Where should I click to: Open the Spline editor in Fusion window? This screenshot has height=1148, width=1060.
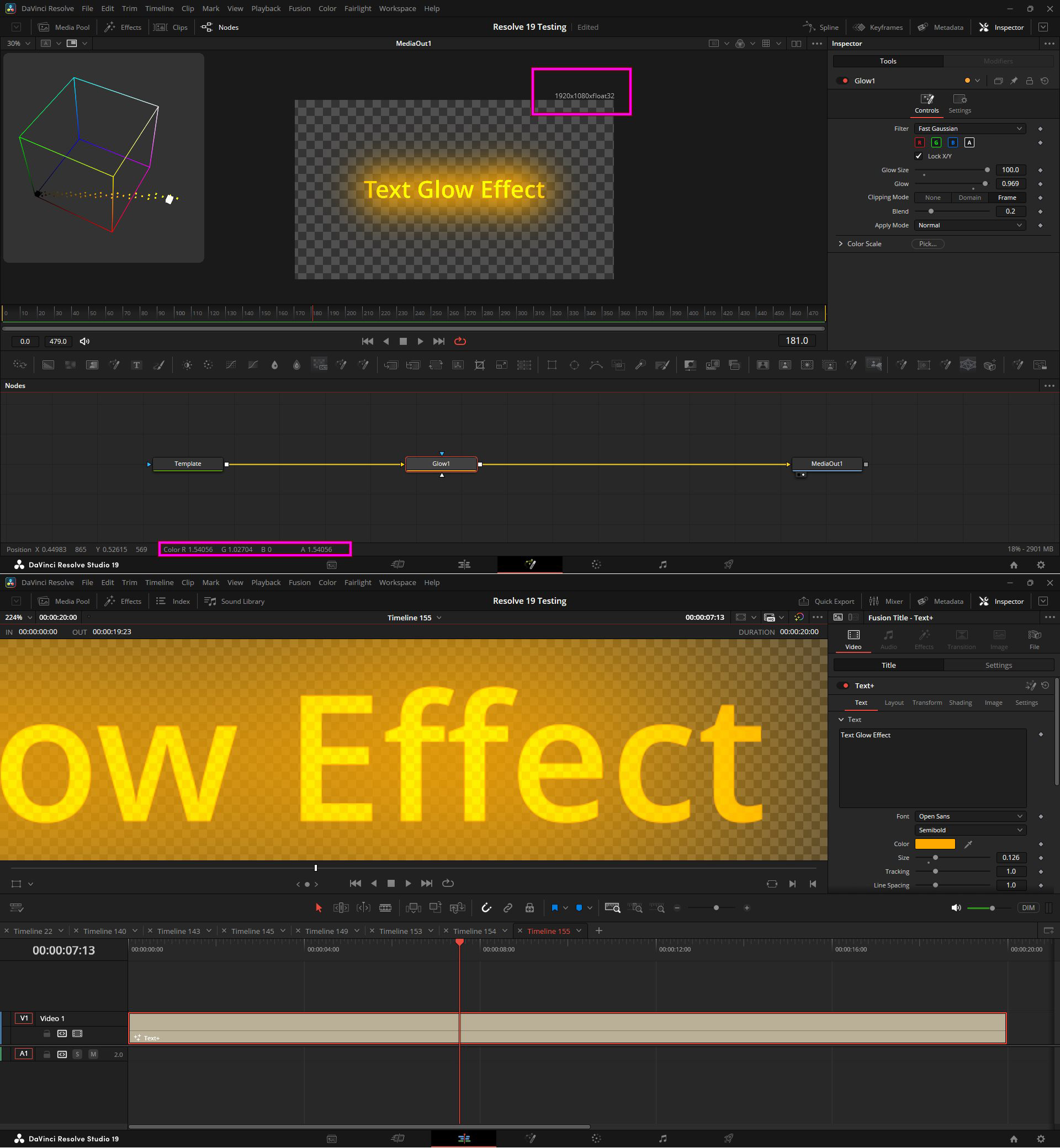821,27
